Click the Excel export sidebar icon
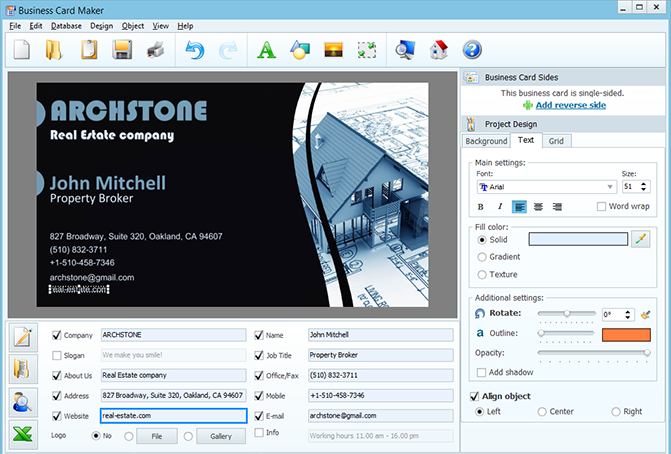 (23, 435)
